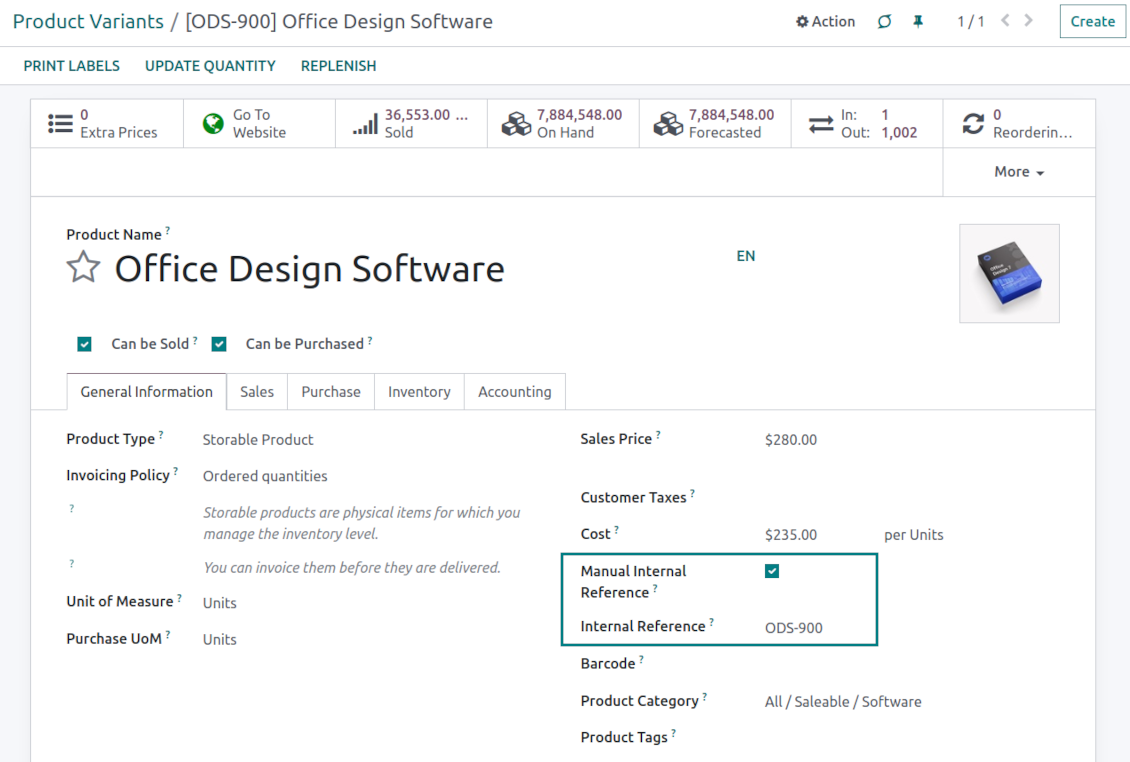Switch to the Inventory tab

419,392
